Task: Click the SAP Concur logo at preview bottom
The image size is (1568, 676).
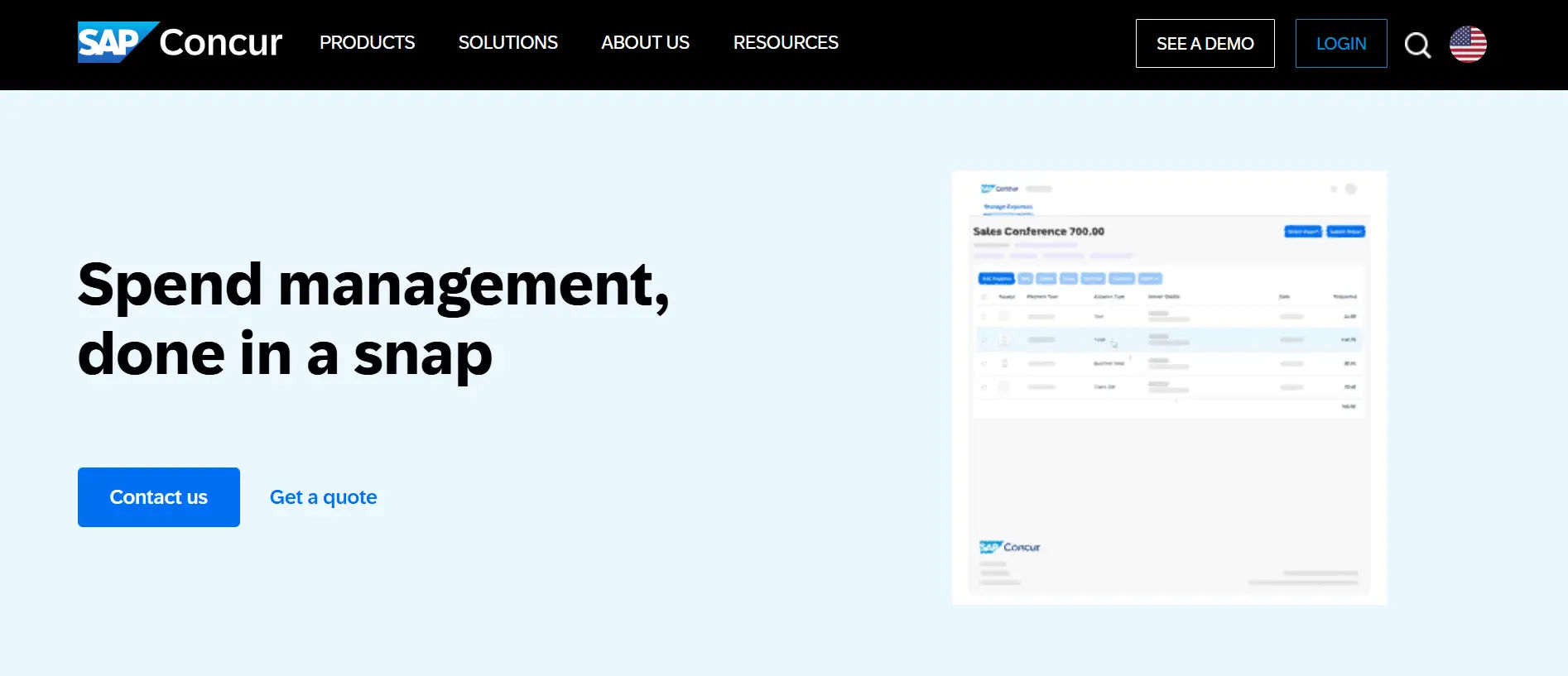Action: (1009, 547)
